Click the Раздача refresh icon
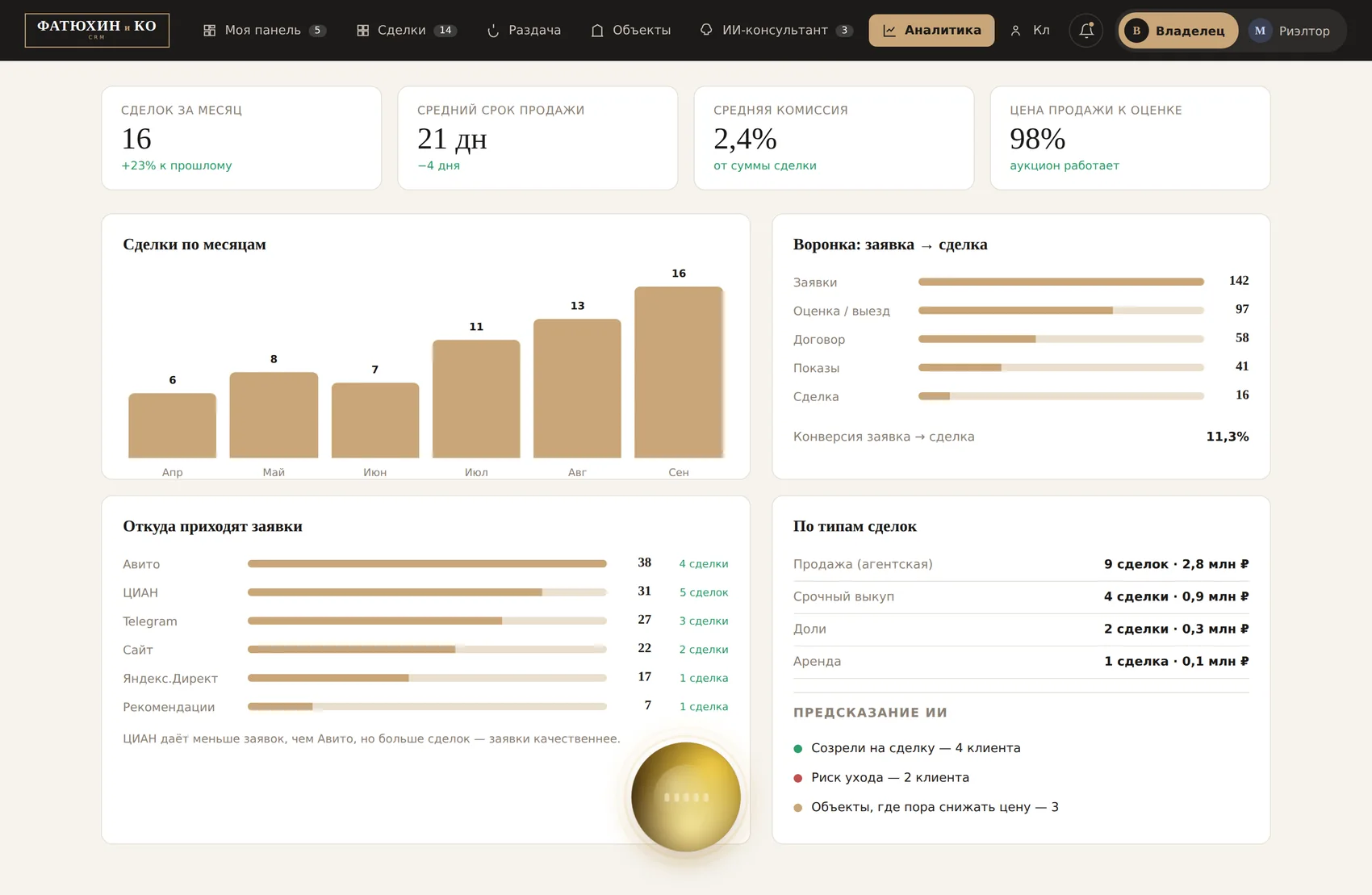 [493, 31]
